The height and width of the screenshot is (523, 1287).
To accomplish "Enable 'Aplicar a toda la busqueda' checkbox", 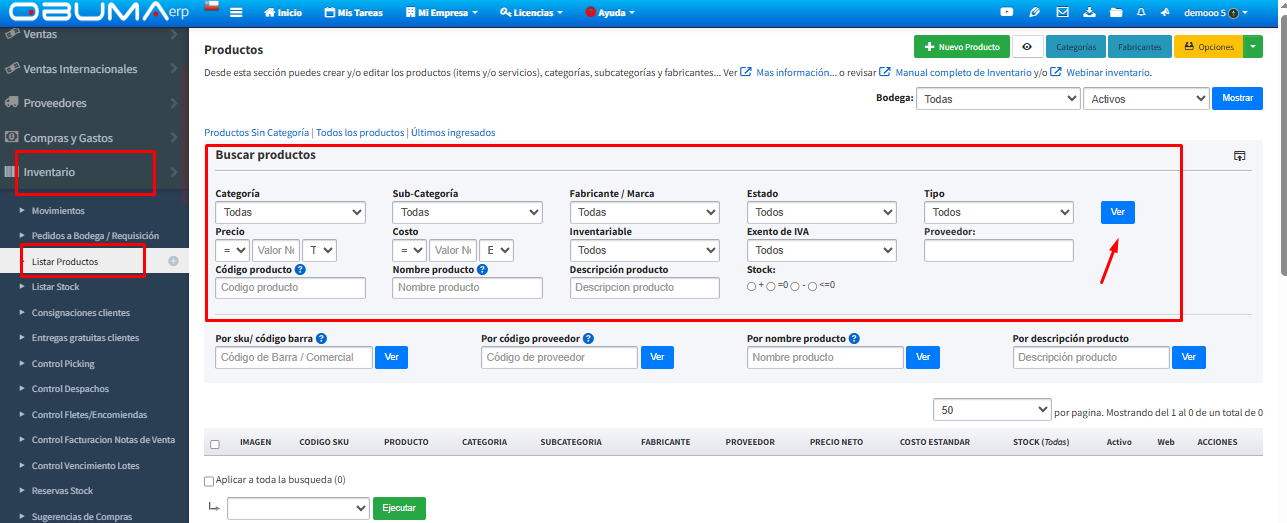I will [x=209, y=481].
